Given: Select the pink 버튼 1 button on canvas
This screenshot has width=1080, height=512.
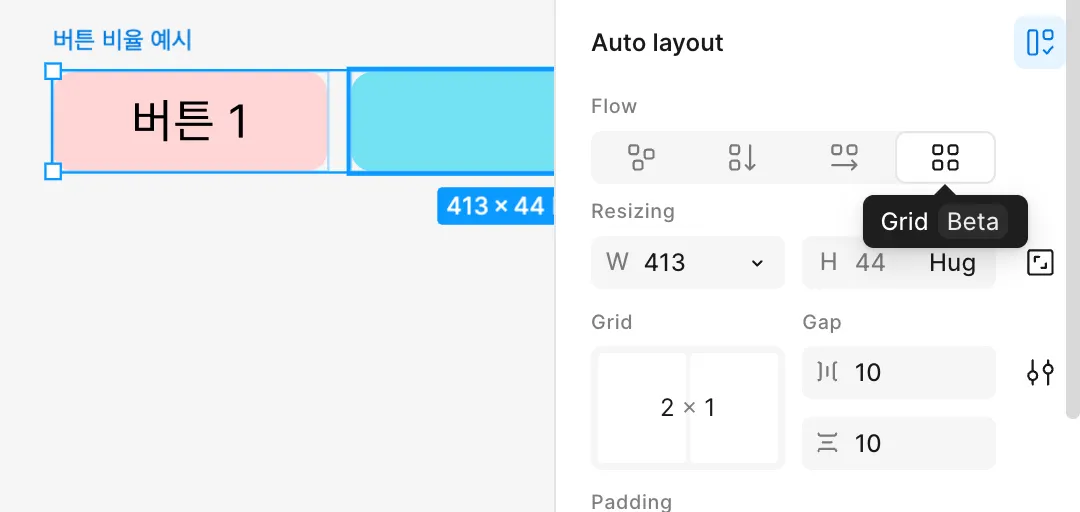Looking at the screenshot, I should [190, 120].
